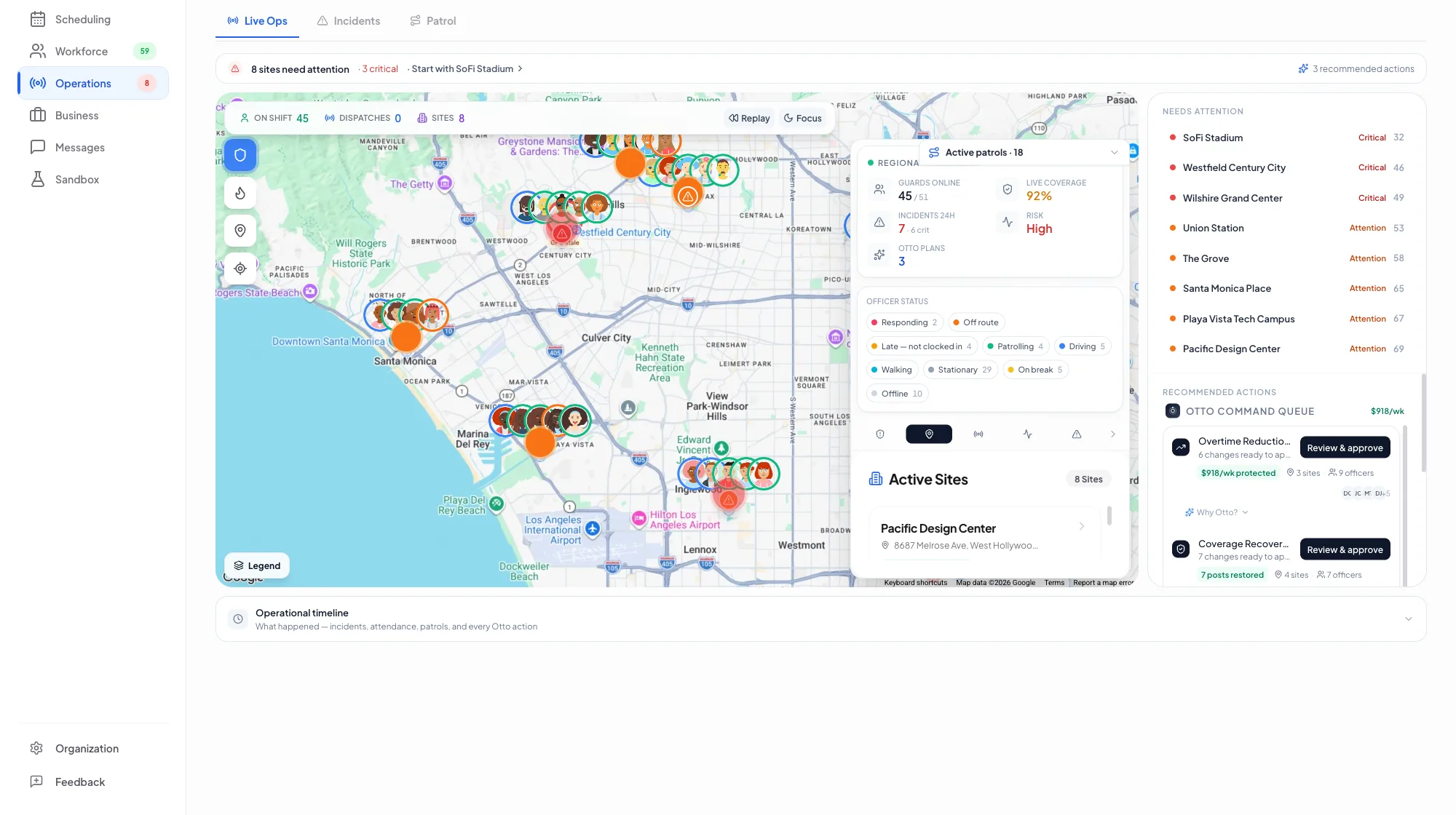Click the orange alert marker near Hollywood

[688, 195]
